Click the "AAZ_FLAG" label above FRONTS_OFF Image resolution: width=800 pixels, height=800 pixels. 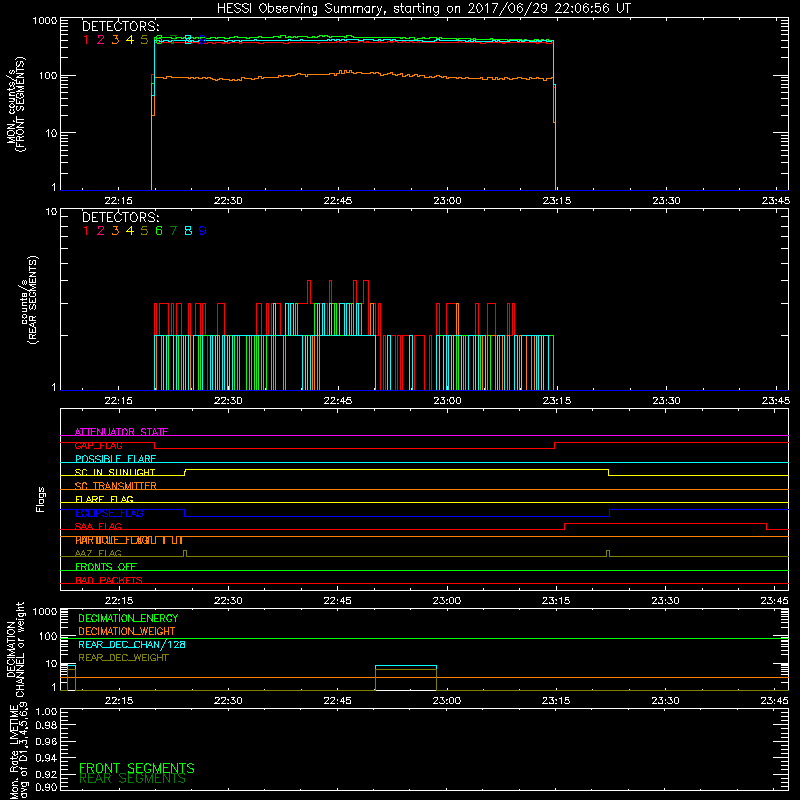click(x=98, y=553)
